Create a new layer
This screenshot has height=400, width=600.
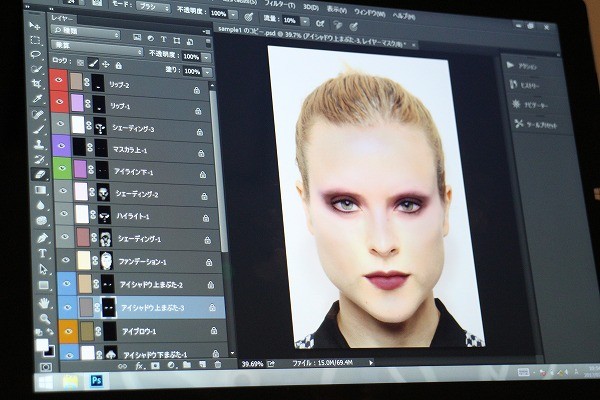point(202,364)
